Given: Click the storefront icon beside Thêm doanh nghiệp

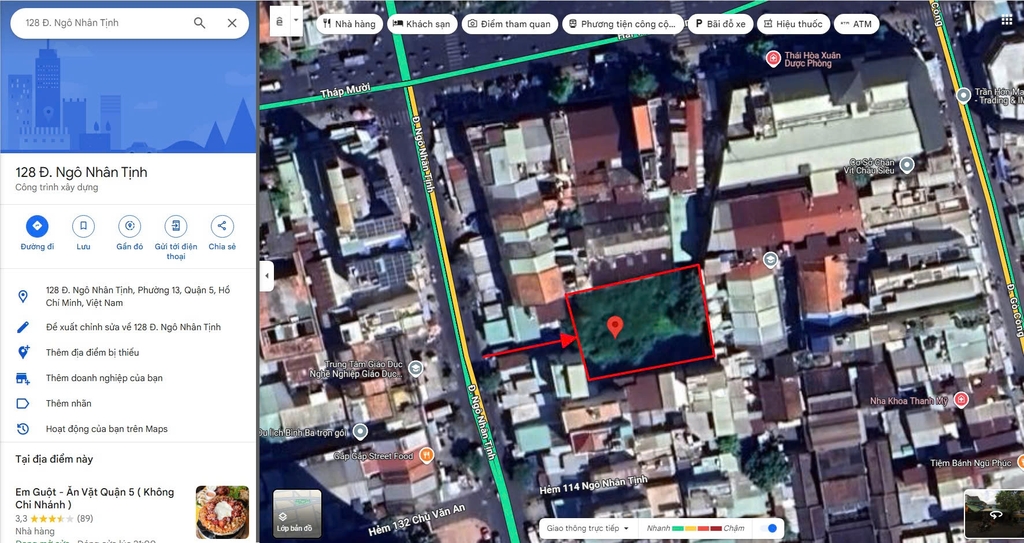Looking at the screenshot, I should [x=23, y=378].
